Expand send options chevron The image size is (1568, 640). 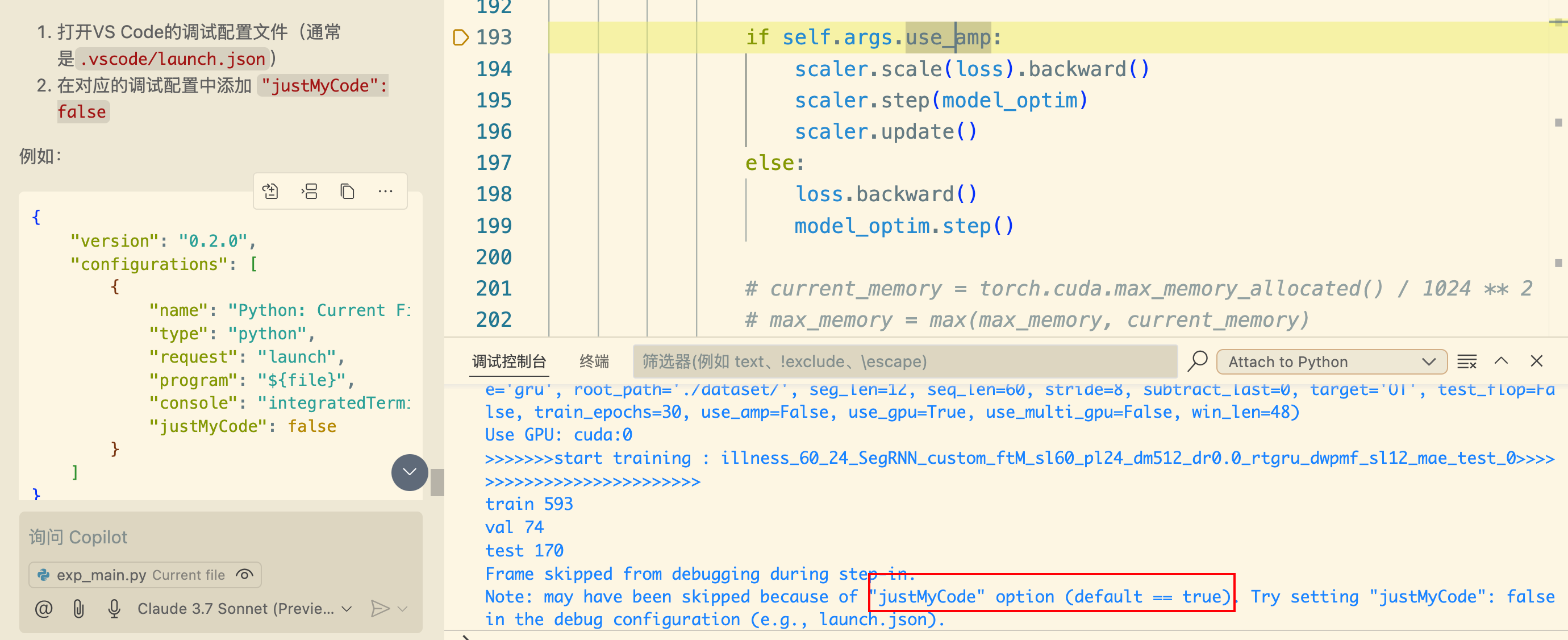pos(402,608)
